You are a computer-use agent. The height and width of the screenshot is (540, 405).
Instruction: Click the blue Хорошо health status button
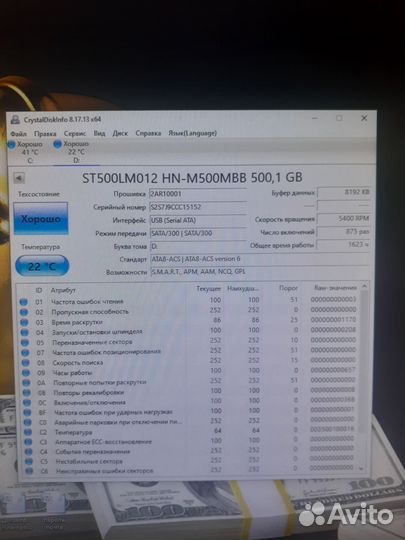tap(41, 219)
